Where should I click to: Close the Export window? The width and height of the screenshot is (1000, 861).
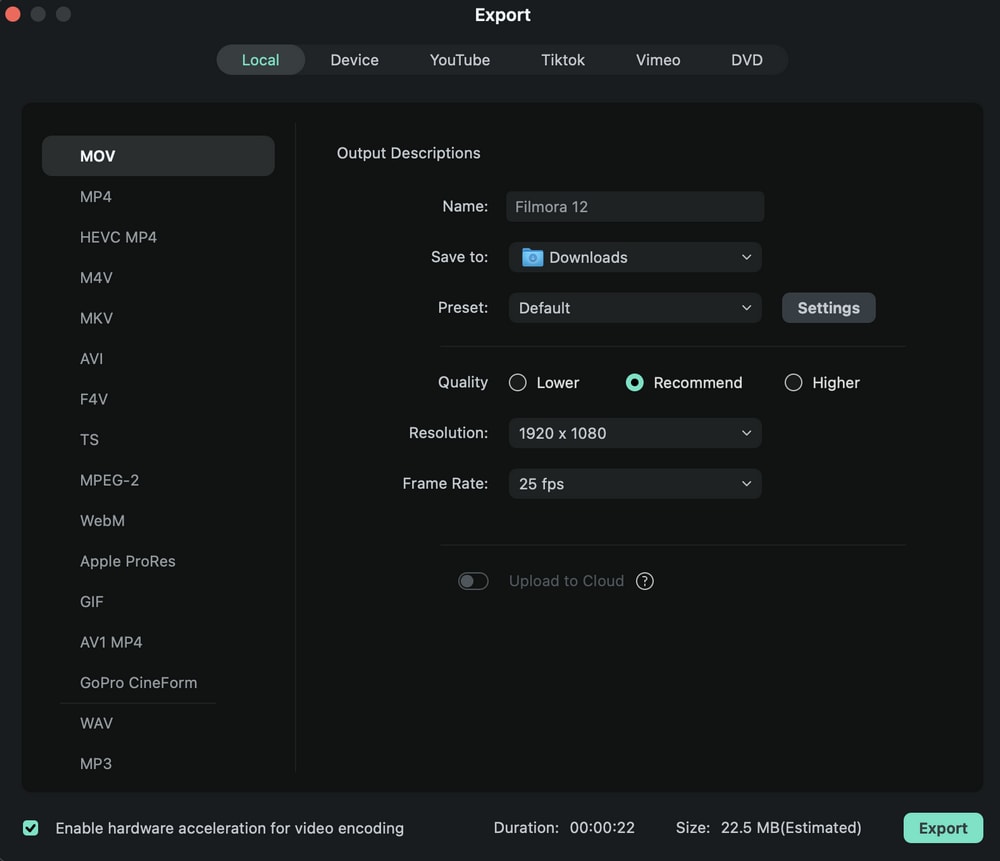[x=13, y=14]
